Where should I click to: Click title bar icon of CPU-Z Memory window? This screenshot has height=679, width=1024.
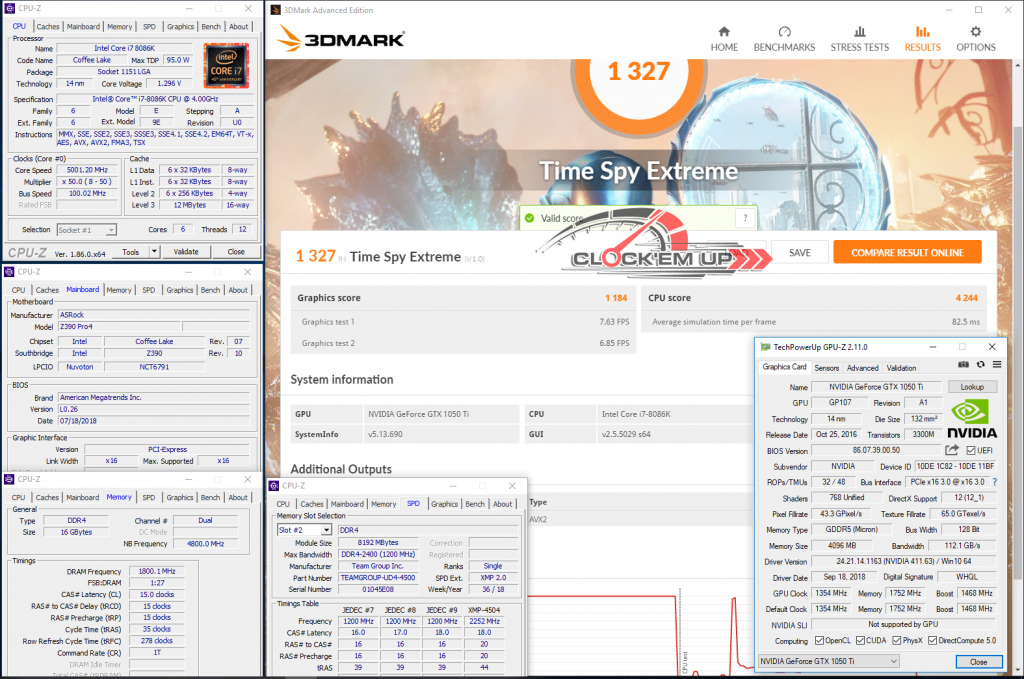click(x=9, y=479)
